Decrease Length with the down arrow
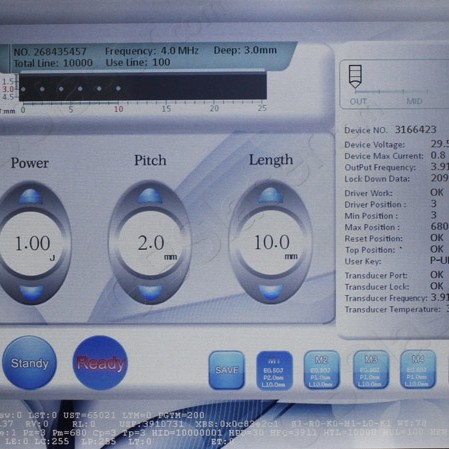This screenshot has height=449, width=449. [271, 291]
